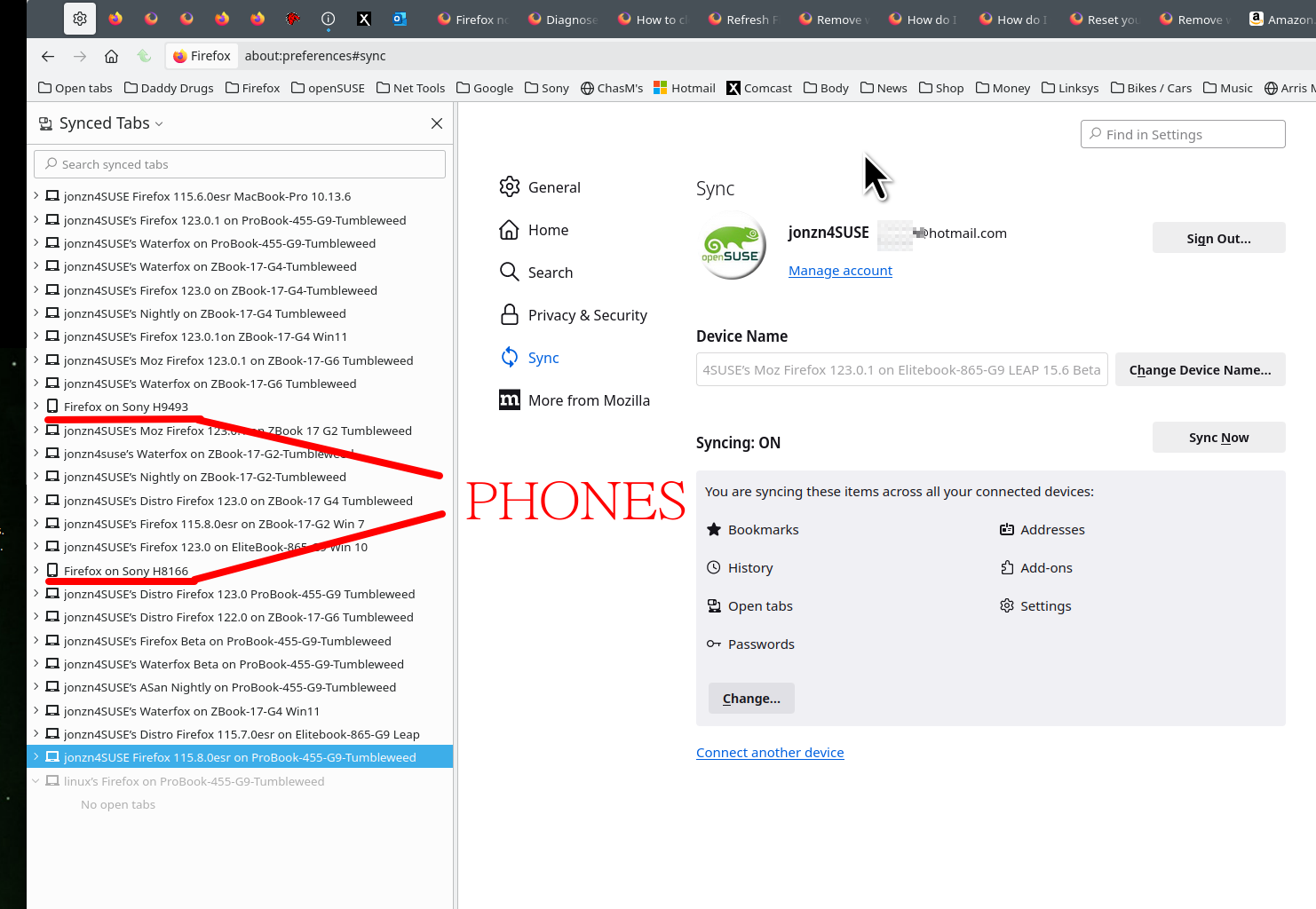Expand Distro Firefox 122.0 on ZBook-17-G6 Tumbleweed
1316x909 pixels.
point(36,617)
